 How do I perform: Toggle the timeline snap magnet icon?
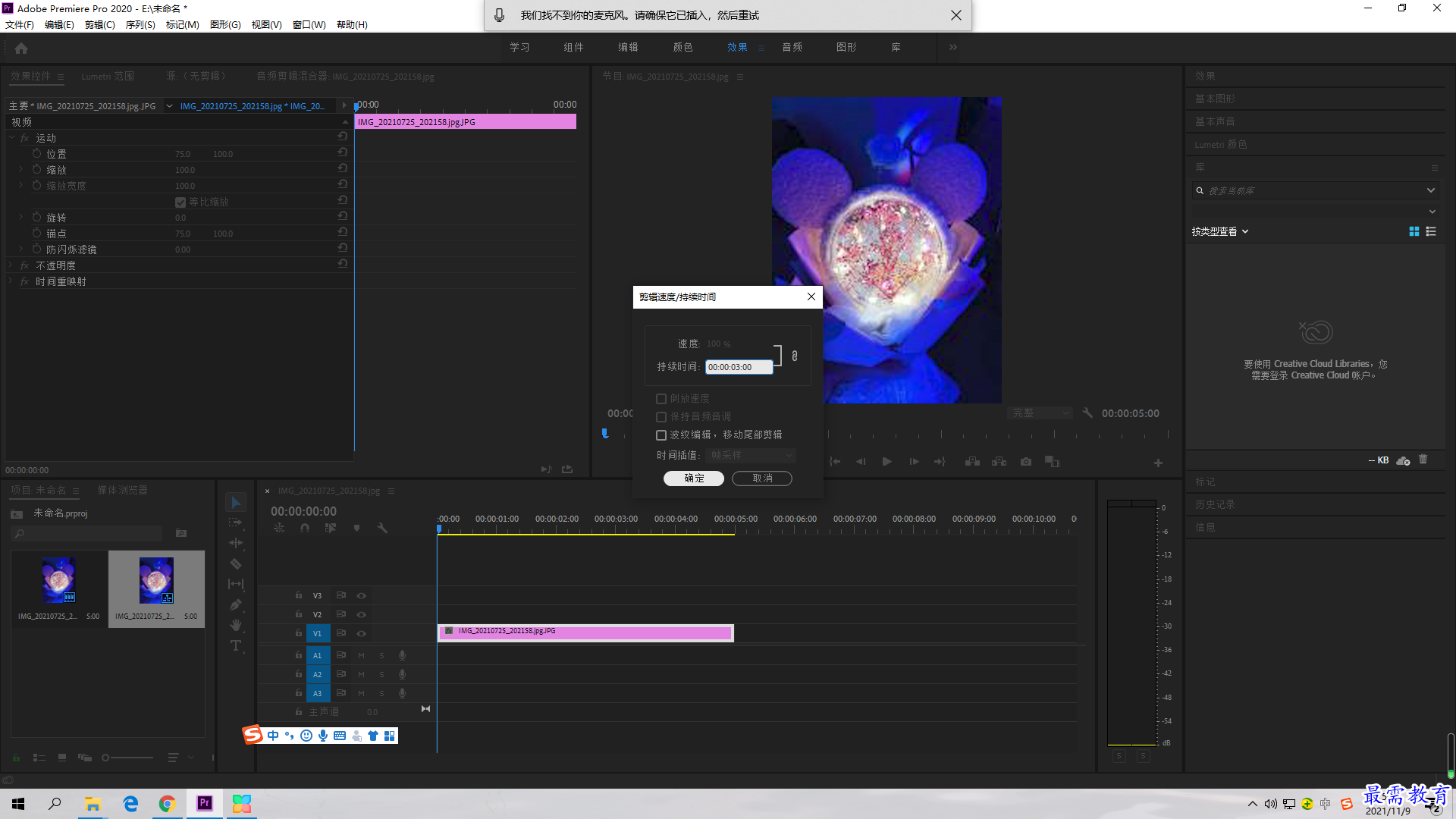(x=305, y=529)
